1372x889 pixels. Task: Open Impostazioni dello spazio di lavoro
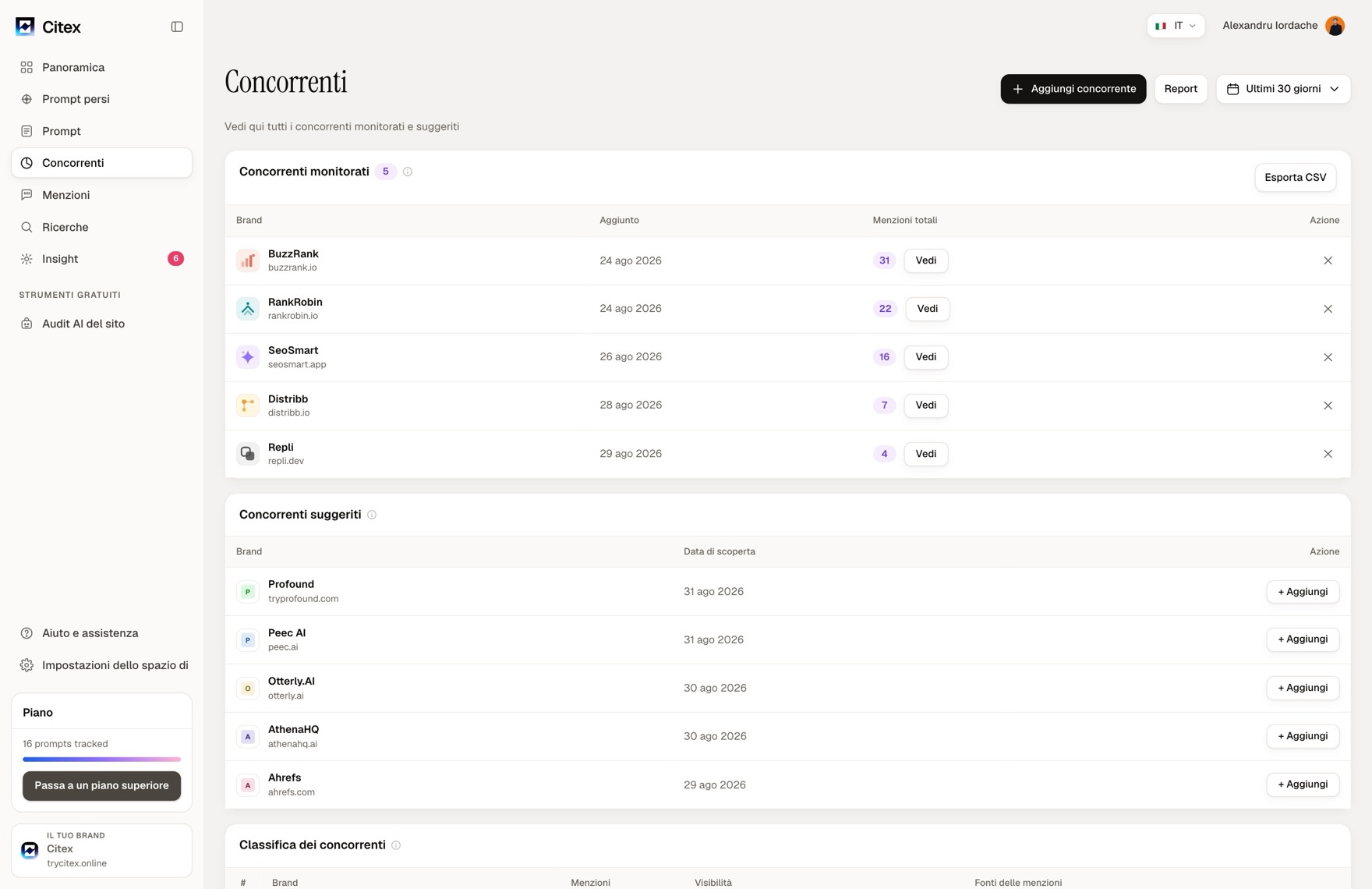click(x=101, y=665)
